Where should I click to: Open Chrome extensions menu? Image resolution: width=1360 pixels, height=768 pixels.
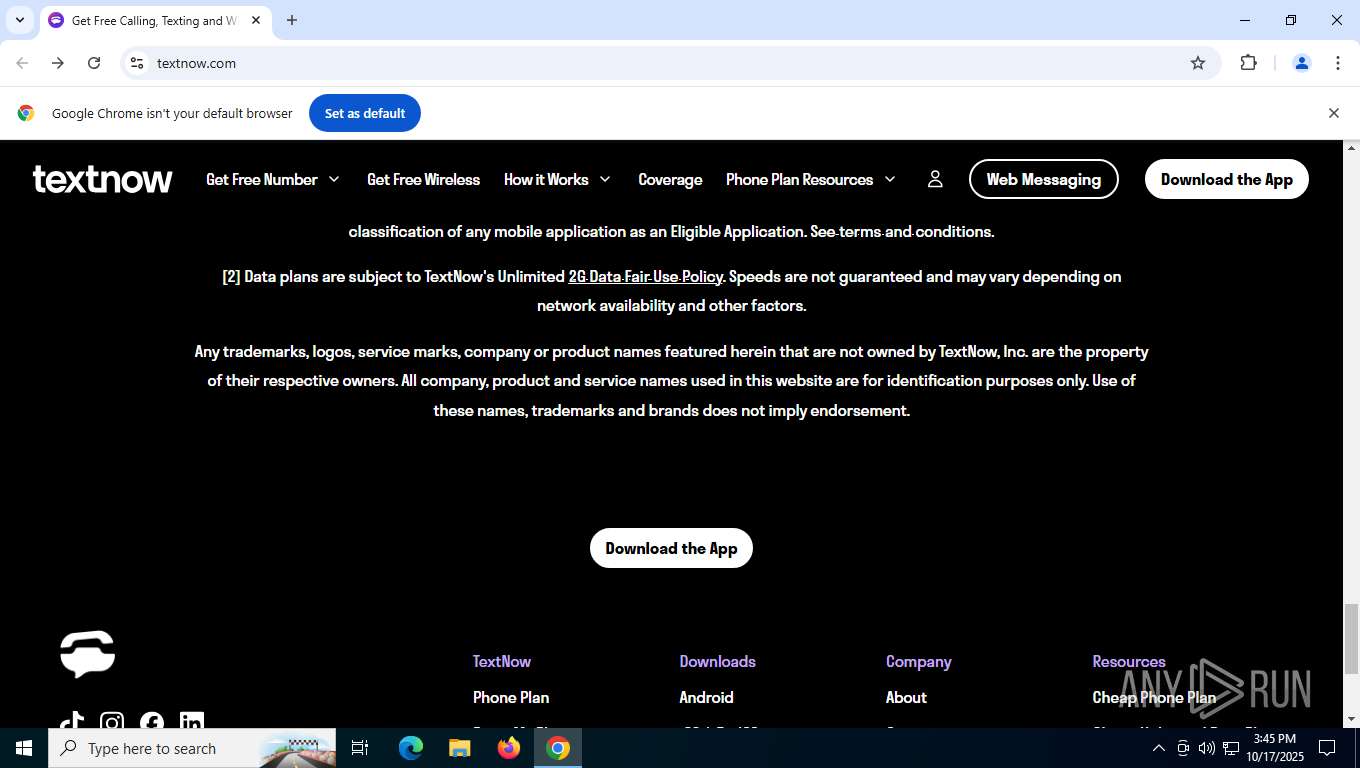click(x=1248, y=63)
